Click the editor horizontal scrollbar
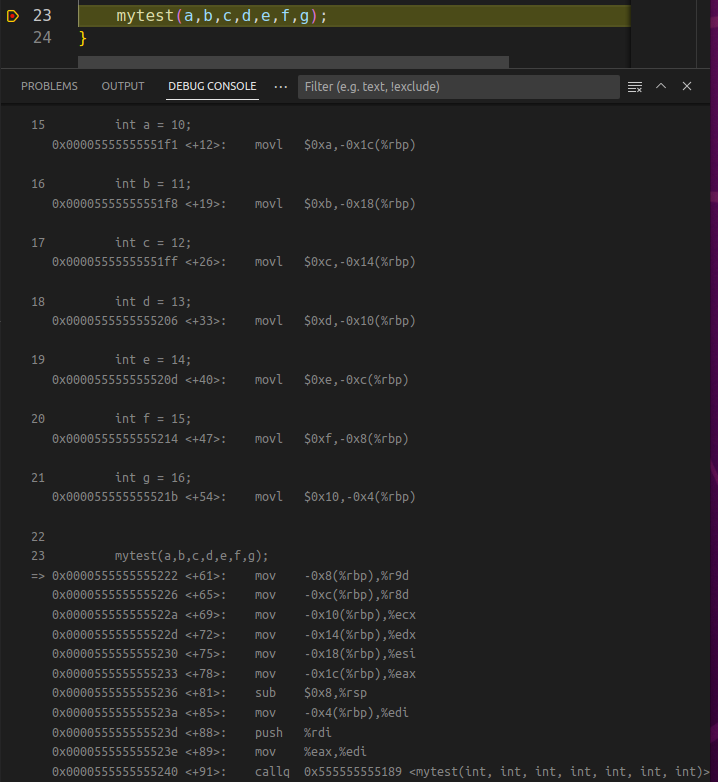718x782 pixels. coord(293,62)
